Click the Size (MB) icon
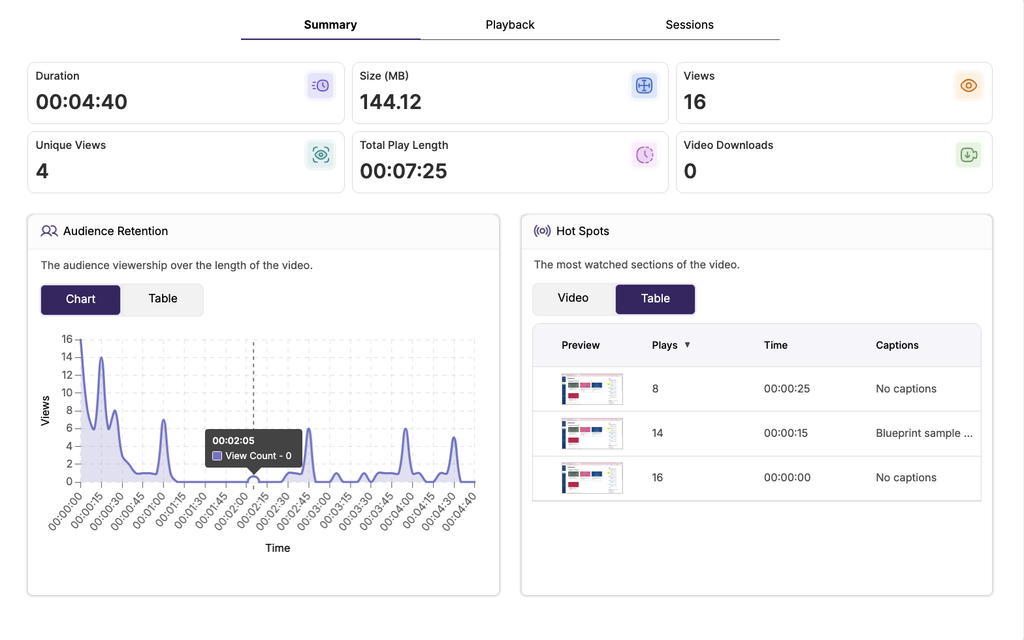This screenshot has width=1024, height=640. pos(644,86)
